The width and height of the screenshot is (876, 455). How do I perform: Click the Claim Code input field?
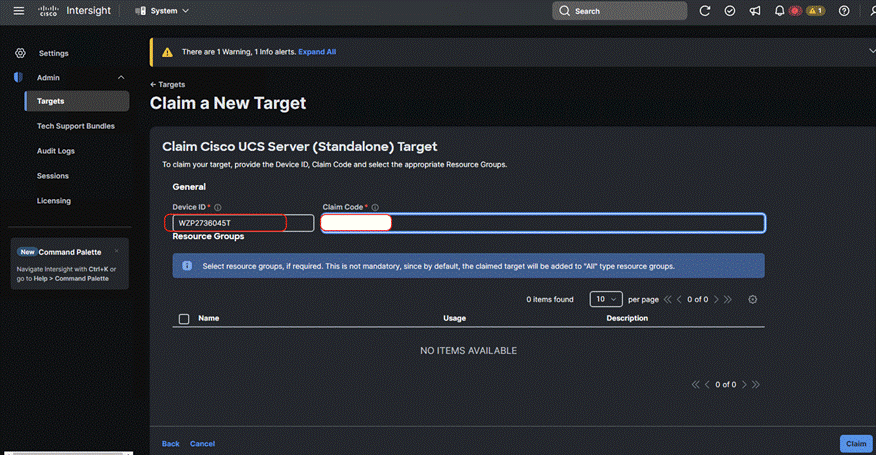pyautogui.click(x=543, y=223)
